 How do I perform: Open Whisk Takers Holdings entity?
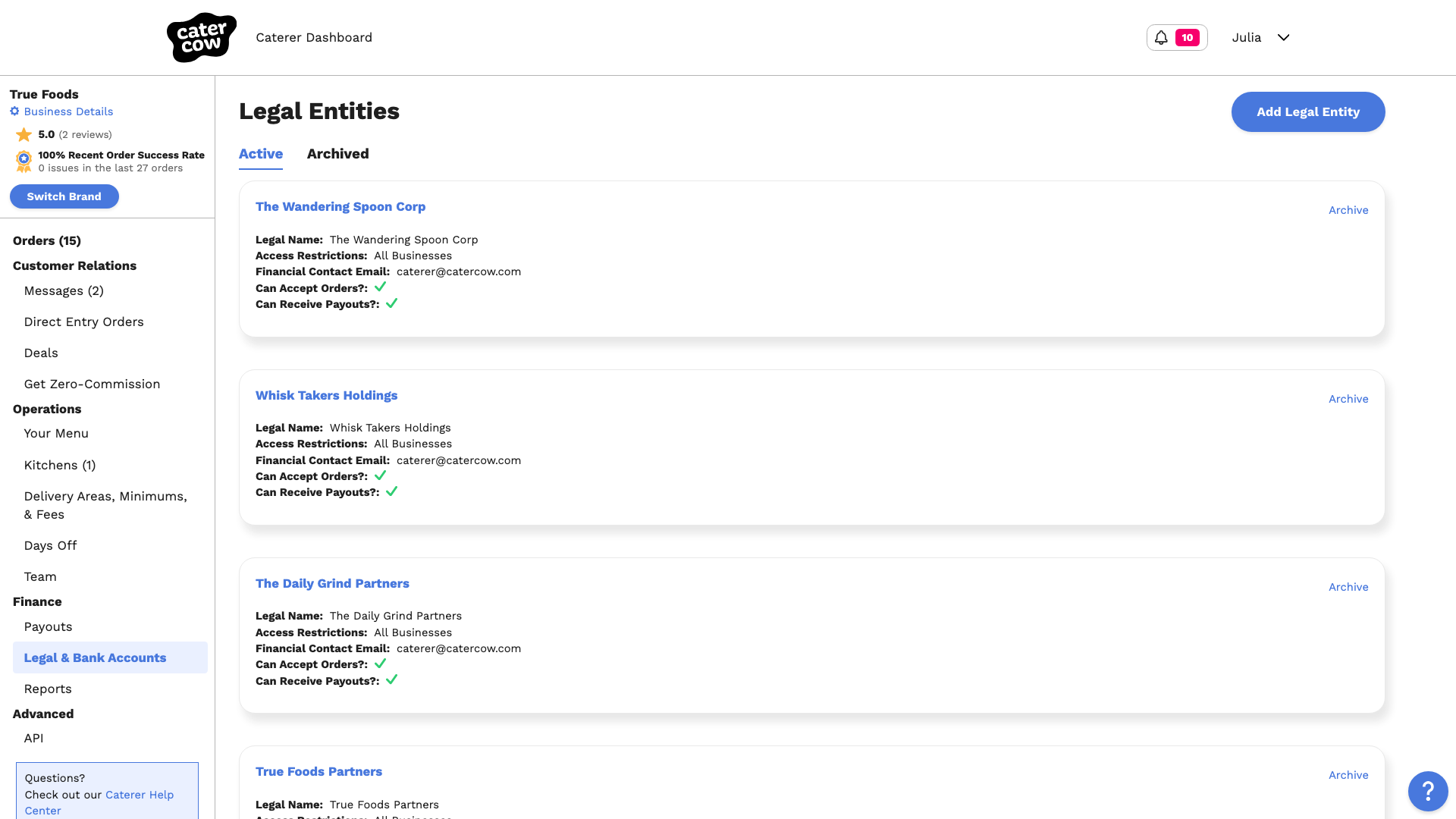click(x=326, y=395)
